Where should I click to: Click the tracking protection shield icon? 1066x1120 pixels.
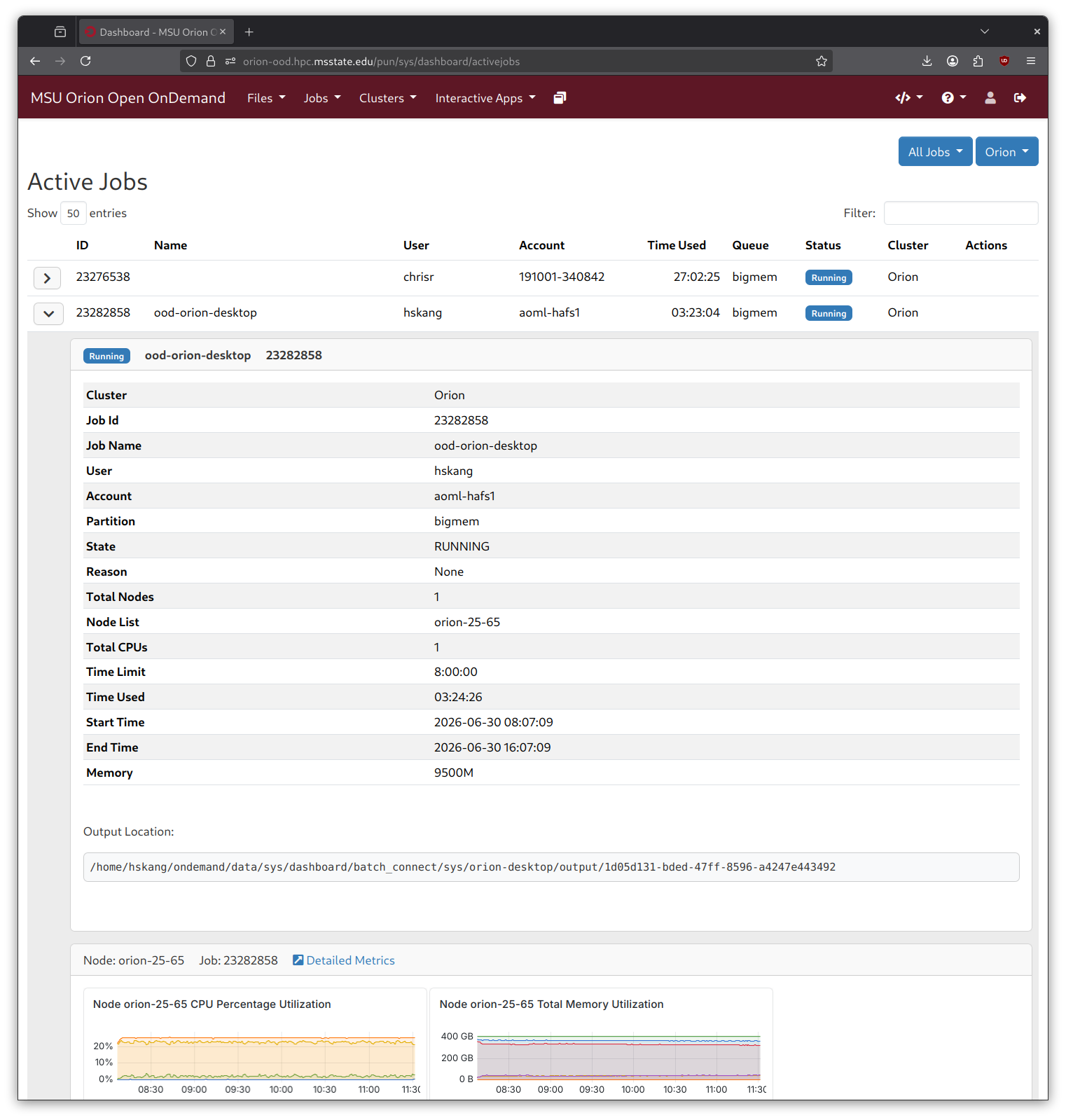tap(191, 61)
